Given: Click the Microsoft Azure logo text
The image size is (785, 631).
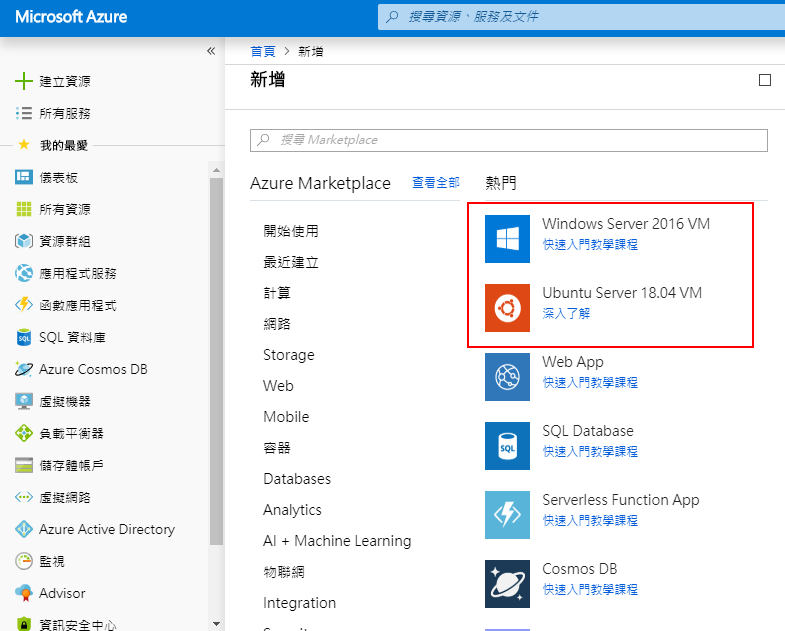Looking at the screenshot, I should (x=71, y=17).
